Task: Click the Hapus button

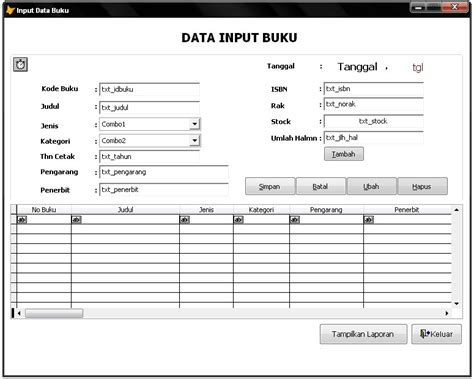Action: [422, 186]
